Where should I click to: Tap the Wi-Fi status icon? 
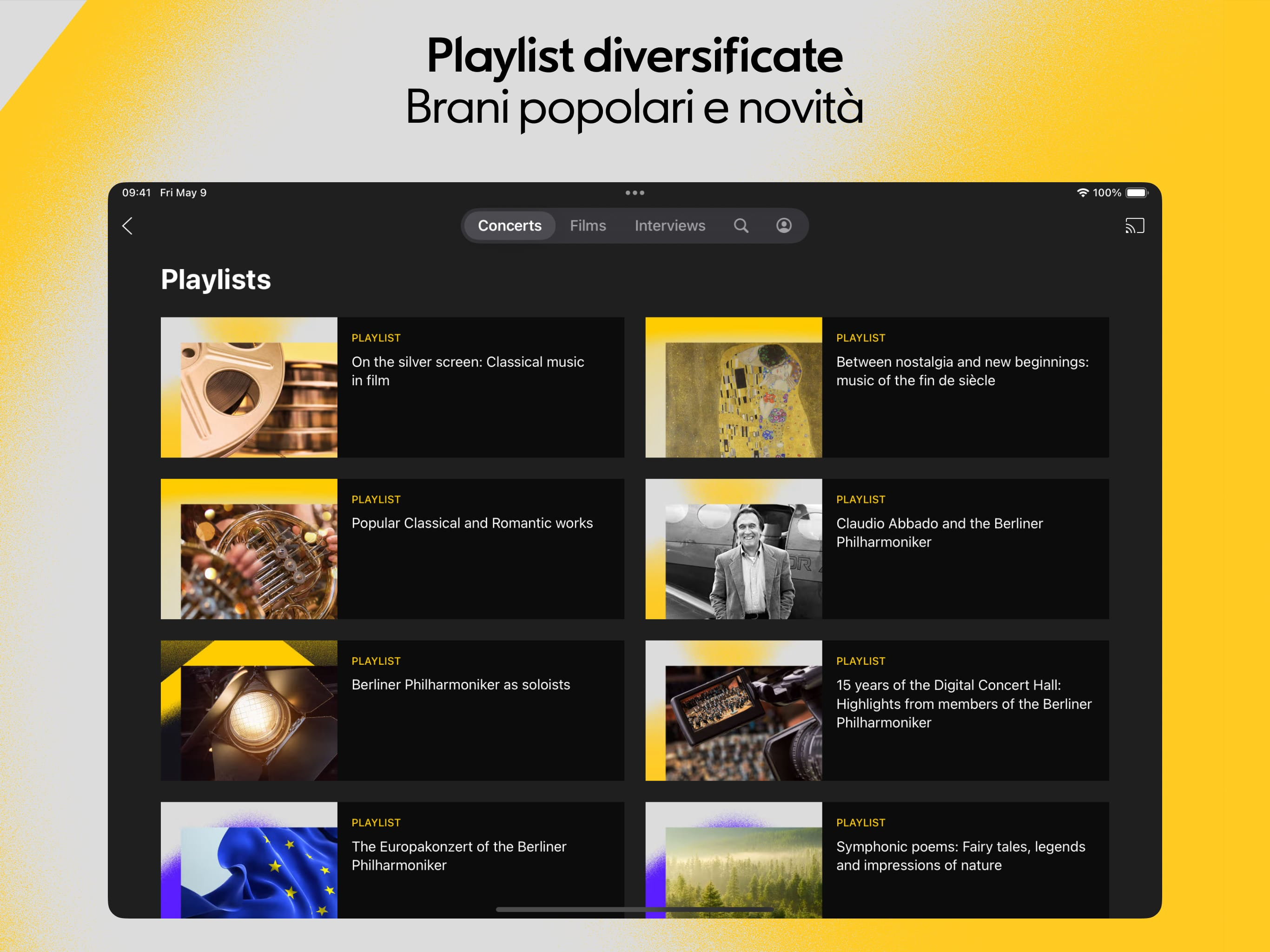[x=1082, y=193]
